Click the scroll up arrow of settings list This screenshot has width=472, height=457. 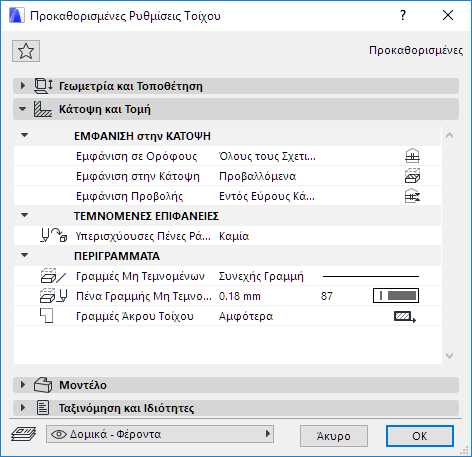click(449, 135)
